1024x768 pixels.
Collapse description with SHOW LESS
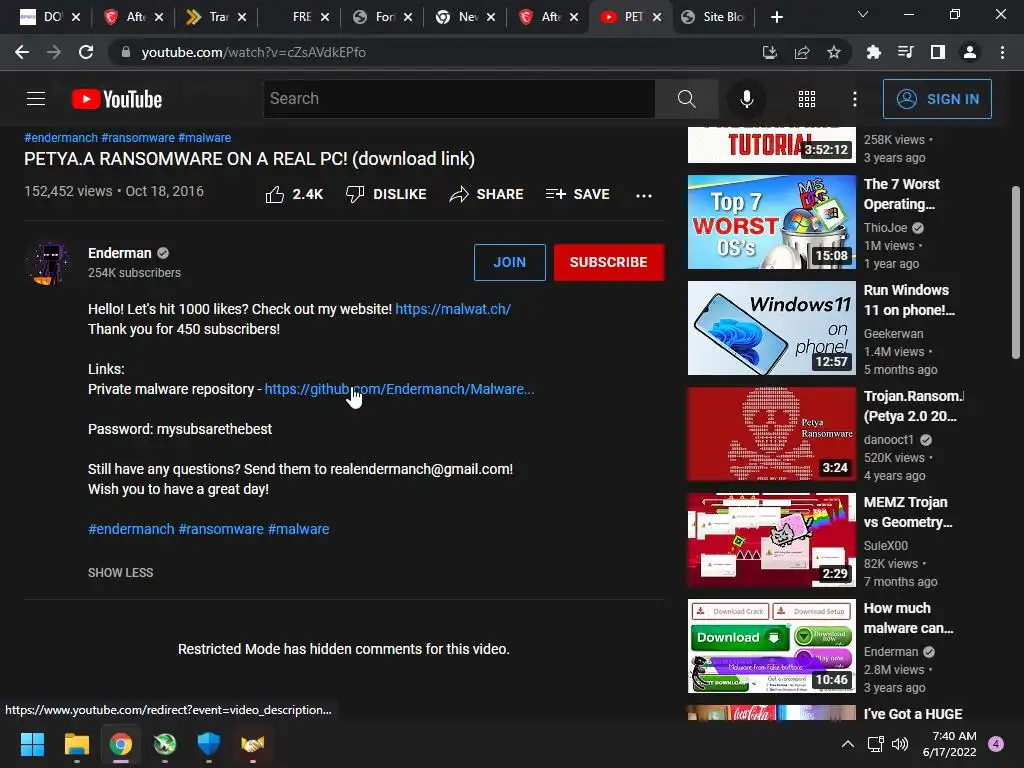click(121, 573)
